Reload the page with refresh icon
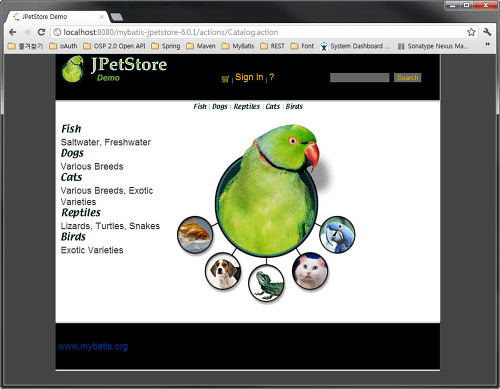500x389 pixels. [x=41, y=32]
